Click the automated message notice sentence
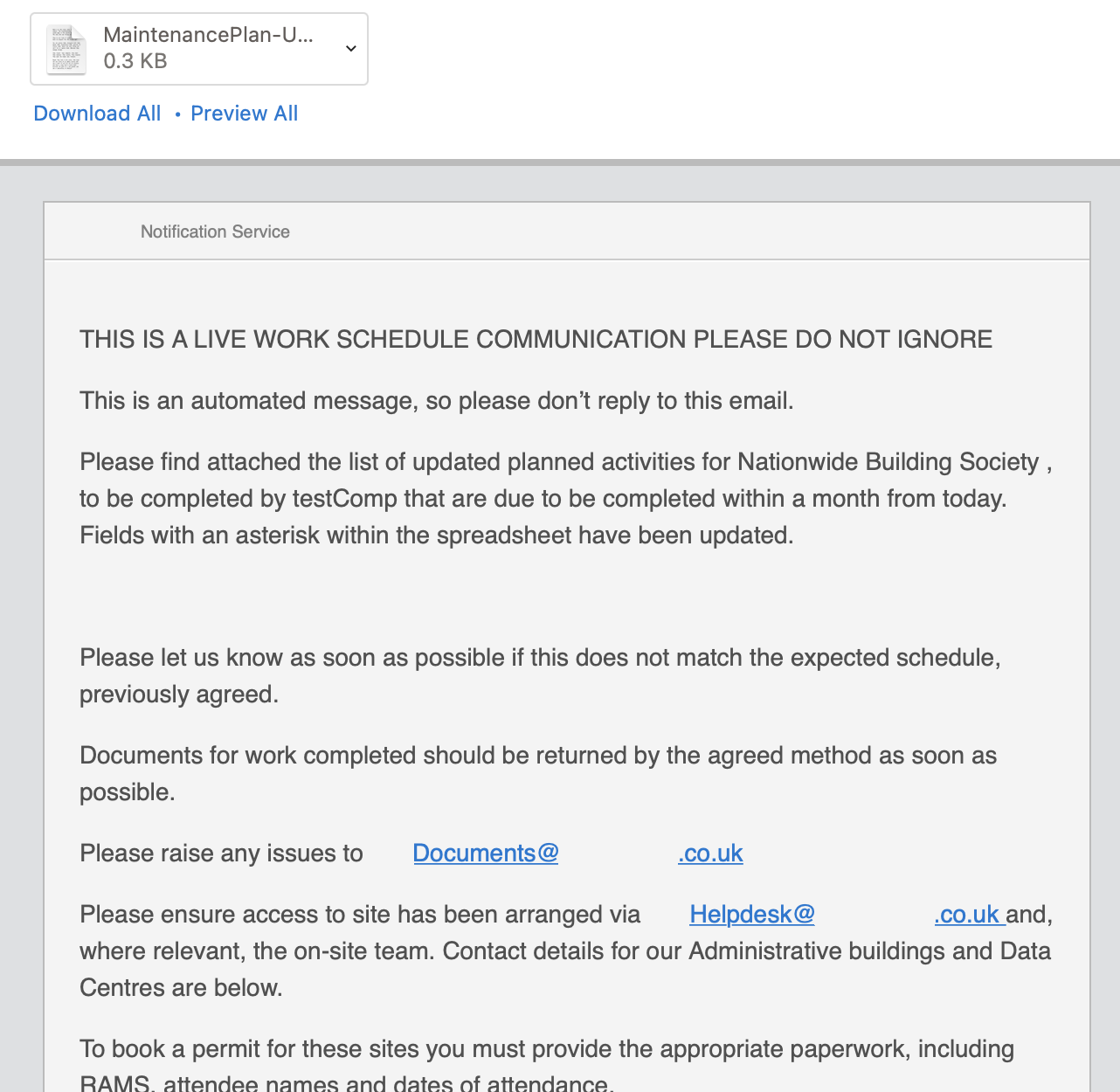The image size is (1120, 1092). [x=437, y=401]
